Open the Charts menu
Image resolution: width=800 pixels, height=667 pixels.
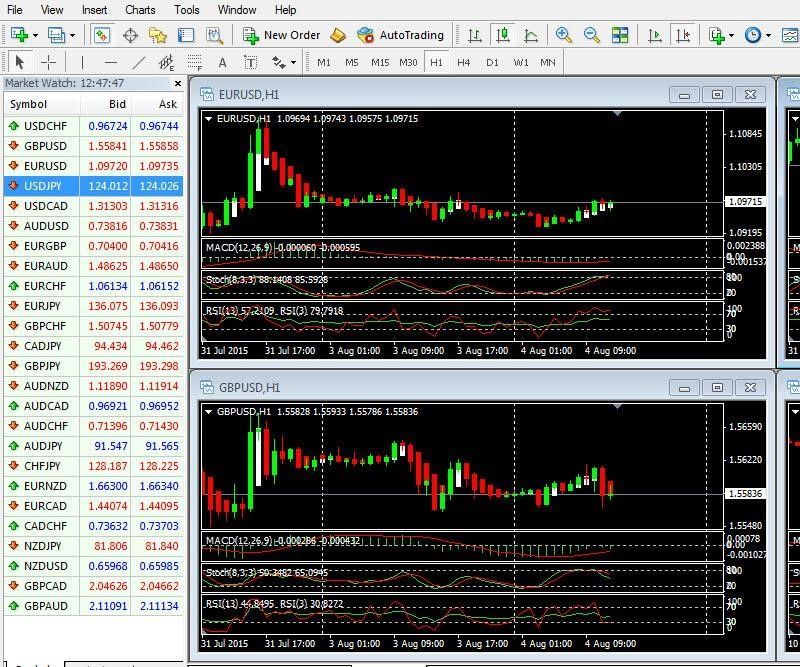pos(140,9)
